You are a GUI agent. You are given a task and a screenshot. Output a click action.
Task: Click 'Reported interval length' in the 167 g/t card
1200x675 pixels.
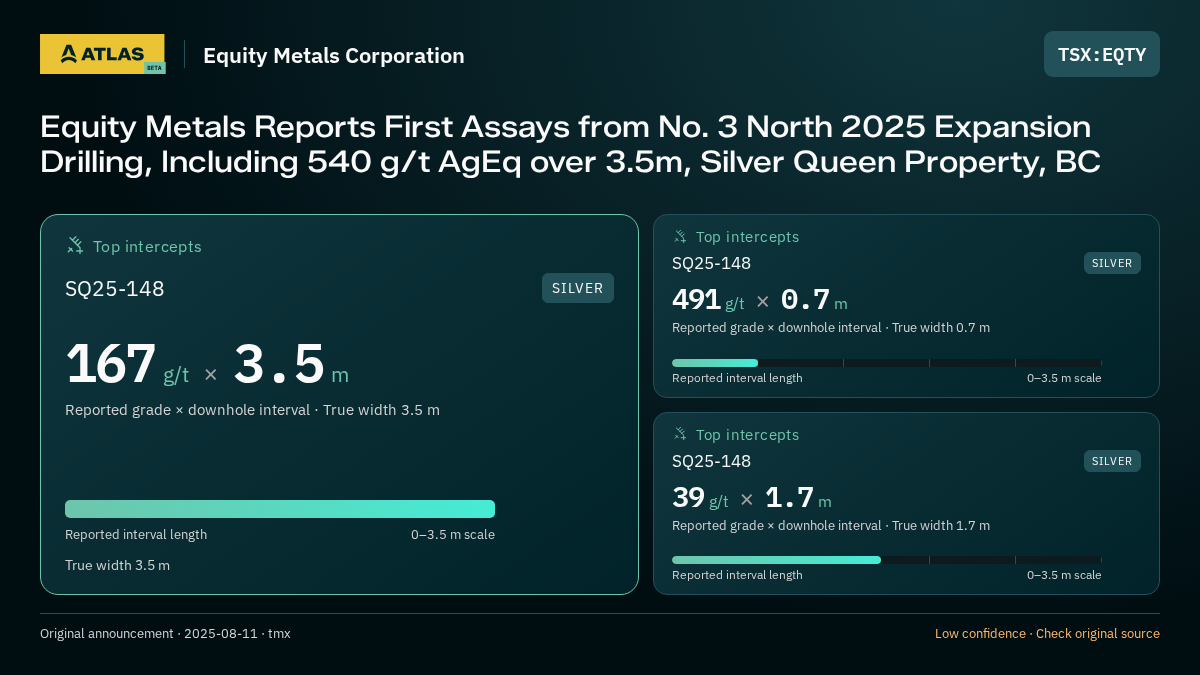(136, 534)
